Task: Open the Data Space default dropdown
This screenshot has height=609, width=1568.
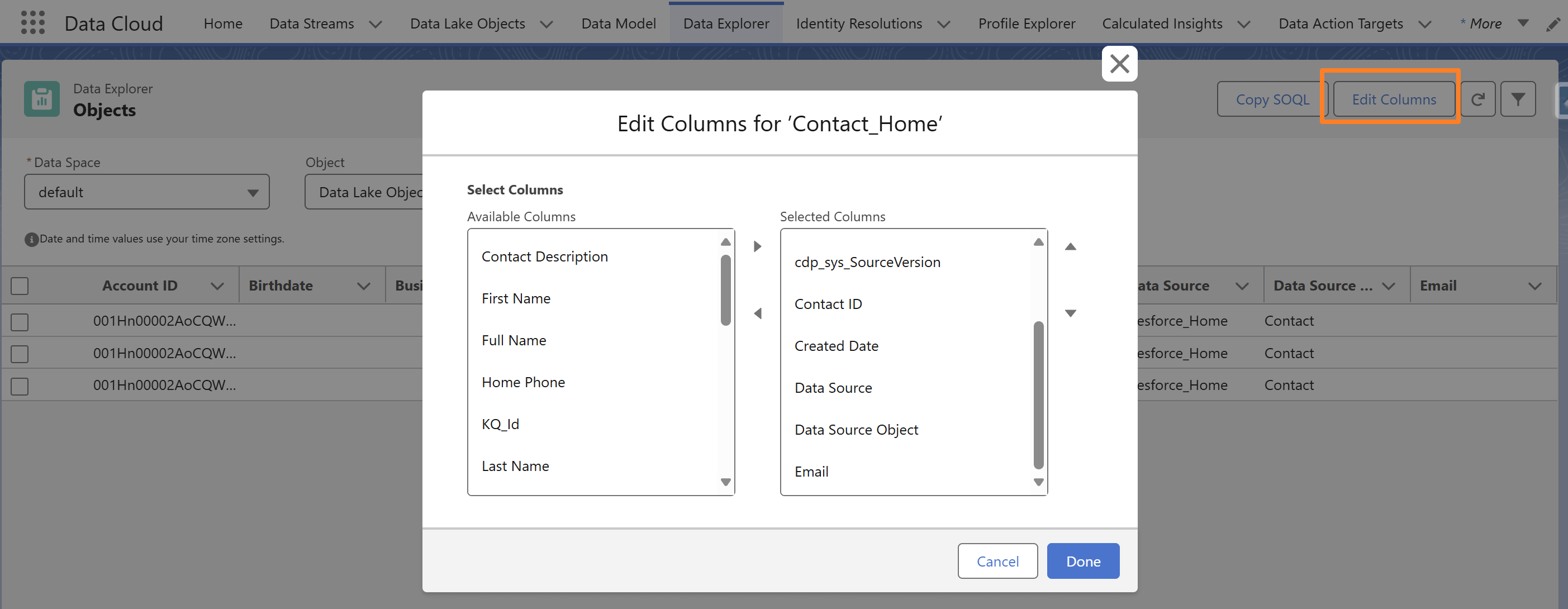Action: [147, 192]
